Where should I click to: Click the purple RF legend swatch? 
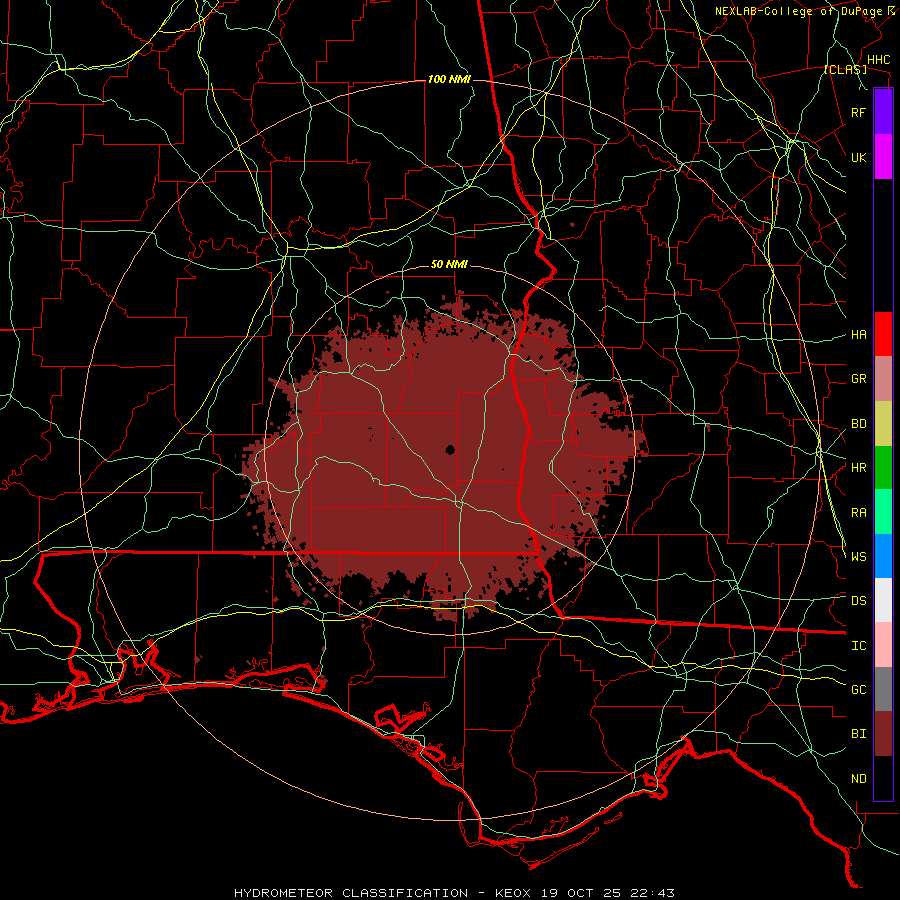pyautogui.click(x=883, y=112)
